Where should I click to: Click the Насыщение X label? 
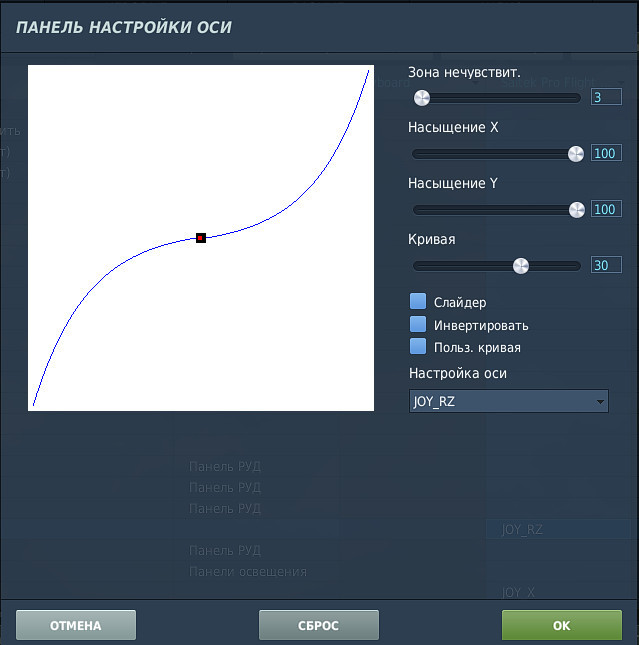[453, 128]
